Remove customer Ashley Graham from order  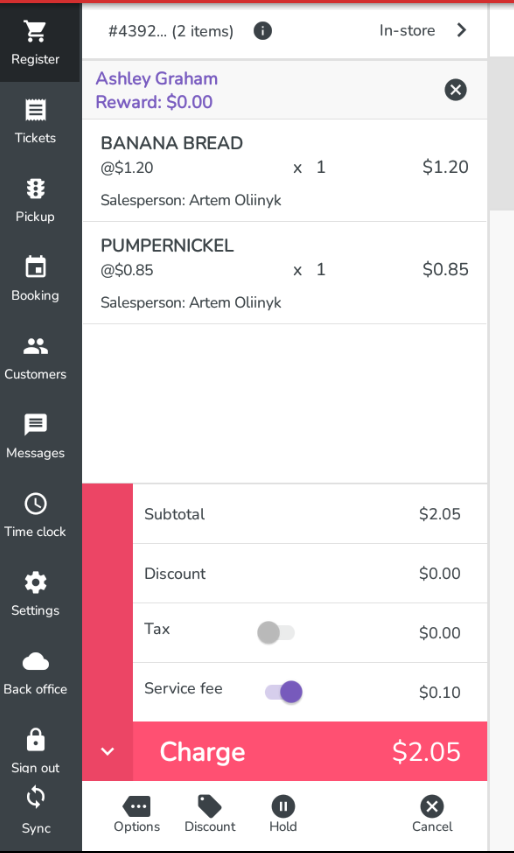pos(456,90)
